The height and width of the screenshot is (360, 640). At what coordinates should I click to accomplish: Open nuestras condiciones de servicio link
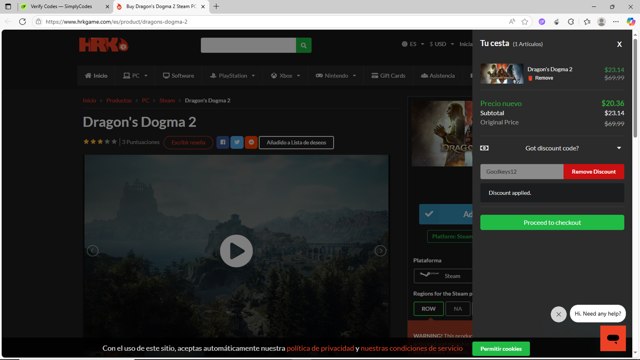click(411, 348)
